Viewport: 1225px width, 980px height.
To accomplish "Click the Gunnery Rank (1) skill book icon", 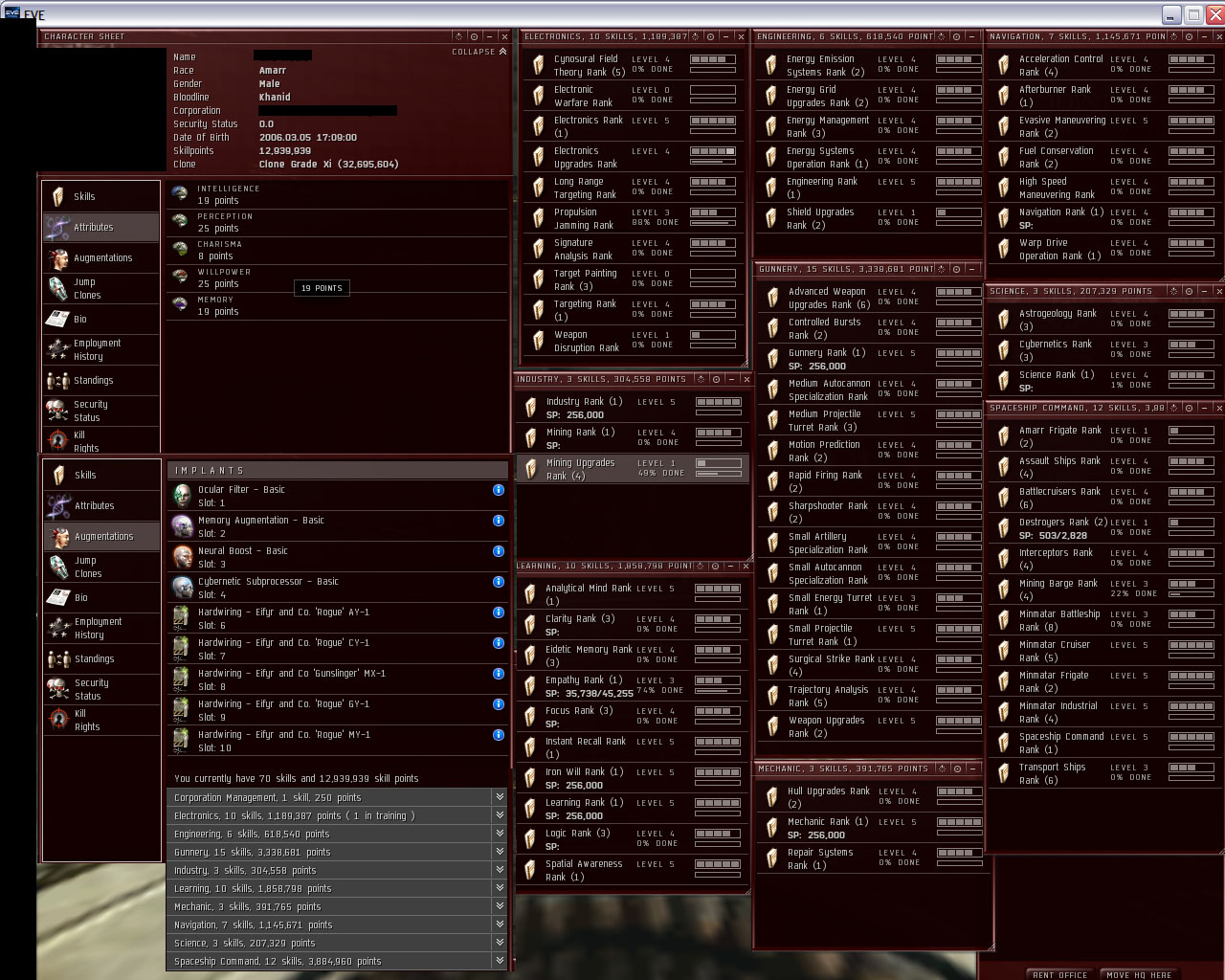I will click(772, 359).
